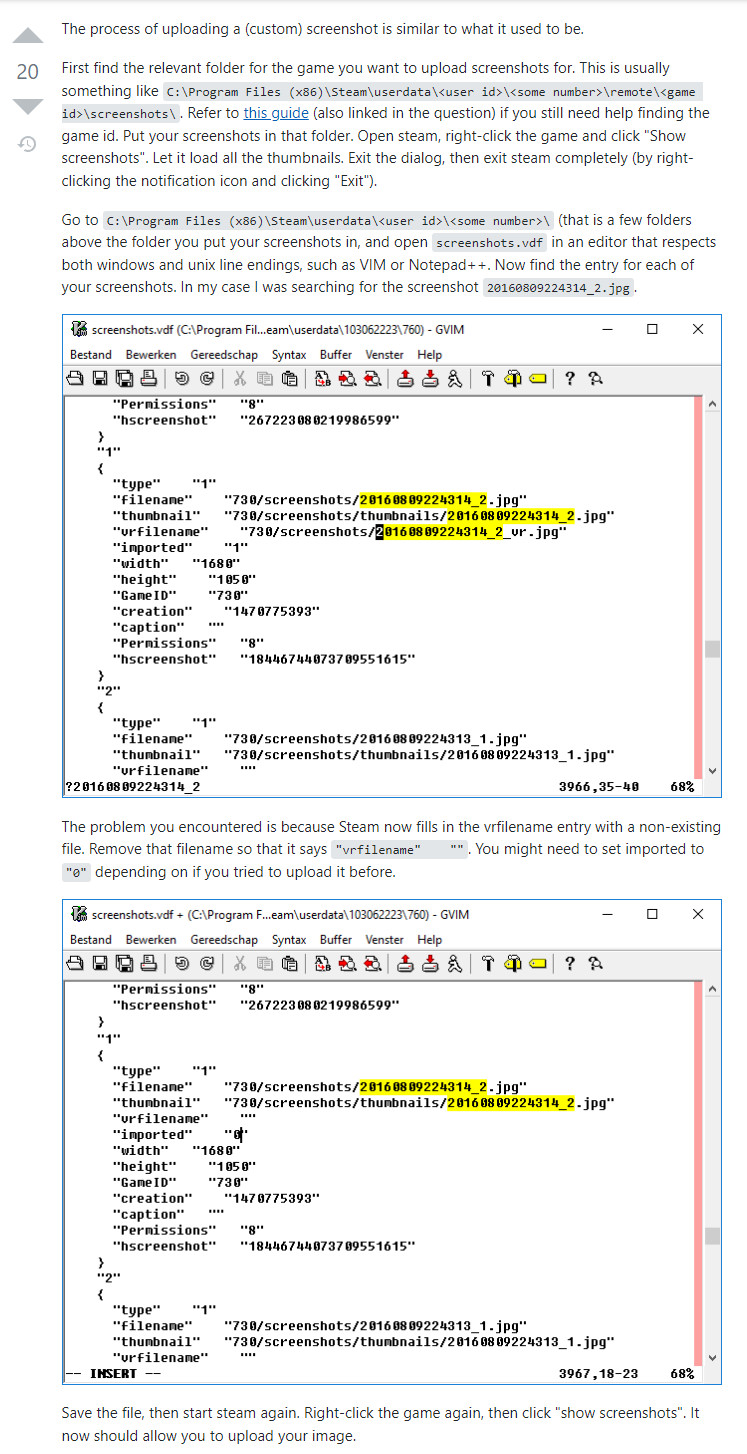
Task: Click Save All icon in first GVIM window
Action: point(124,378)
